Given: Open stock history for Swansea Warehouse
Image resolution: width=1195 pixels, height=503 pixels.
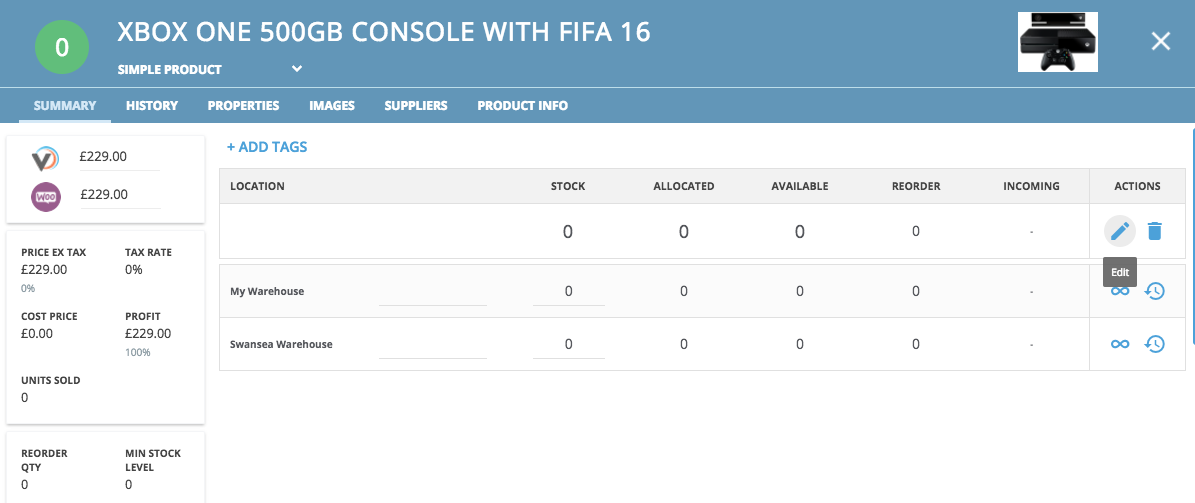Looking at the screenshot, I should pyautogui.click(x=1155, y=344).
